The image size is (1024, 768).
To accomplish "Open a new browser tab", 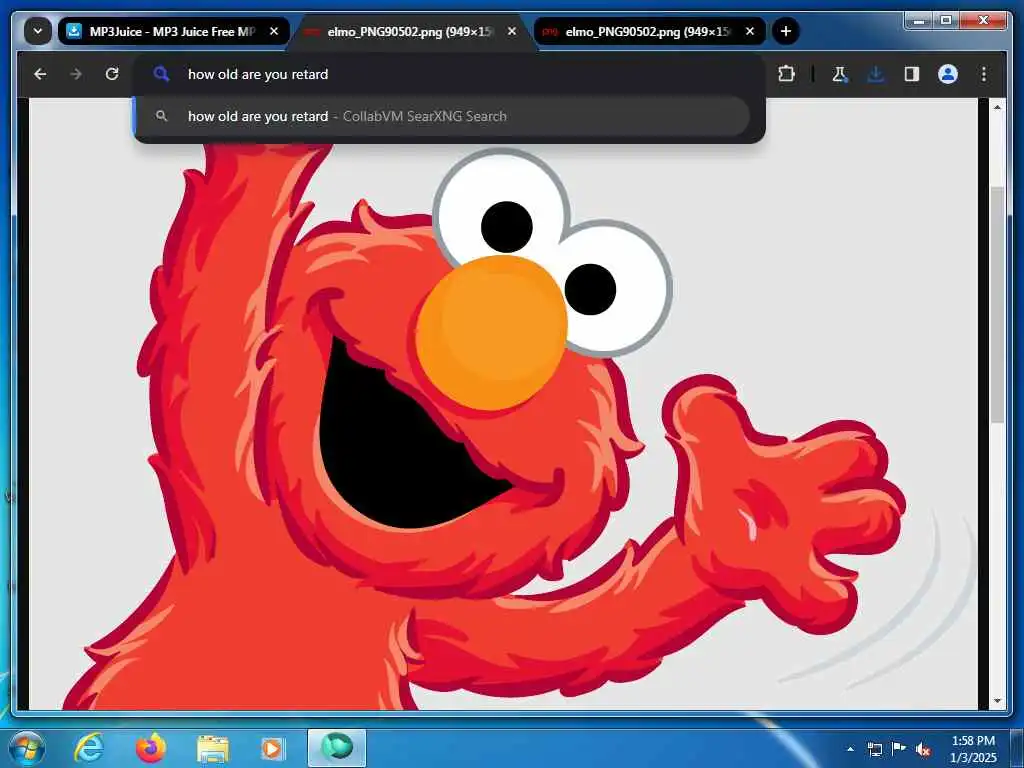I will (786, 31).
